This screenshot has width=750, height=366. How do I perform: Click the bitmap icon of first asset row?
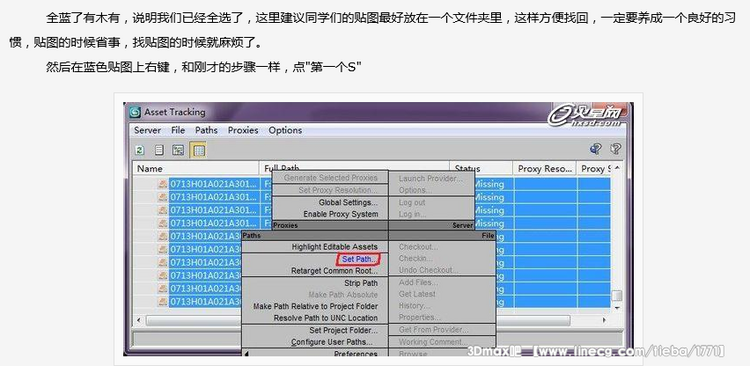click(x=163, y=184)
